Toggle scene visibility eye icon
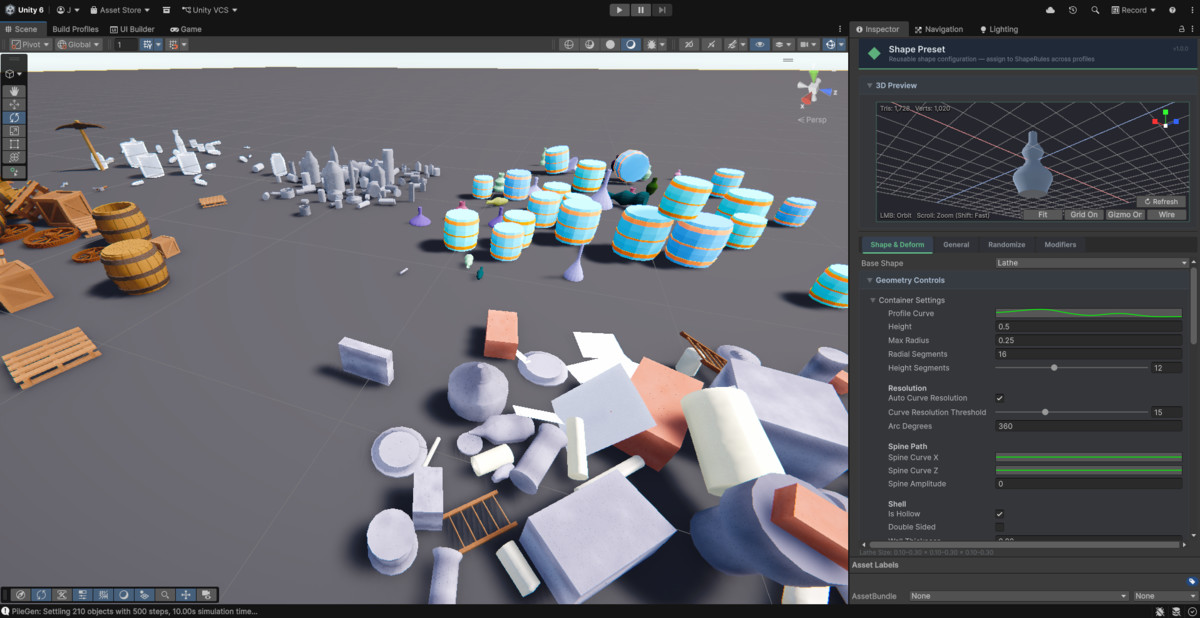Screen dimensions: 1200x618 pyautogui.click(x=759, y=44)
